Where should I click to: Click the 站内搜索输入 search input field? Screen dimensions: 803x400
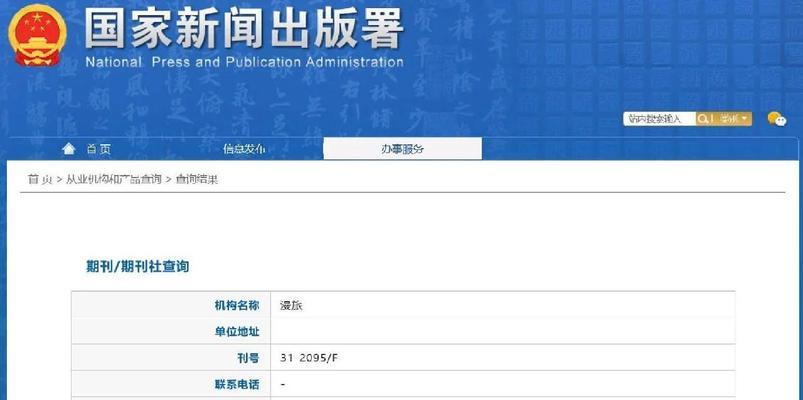[x=660, y=119]
